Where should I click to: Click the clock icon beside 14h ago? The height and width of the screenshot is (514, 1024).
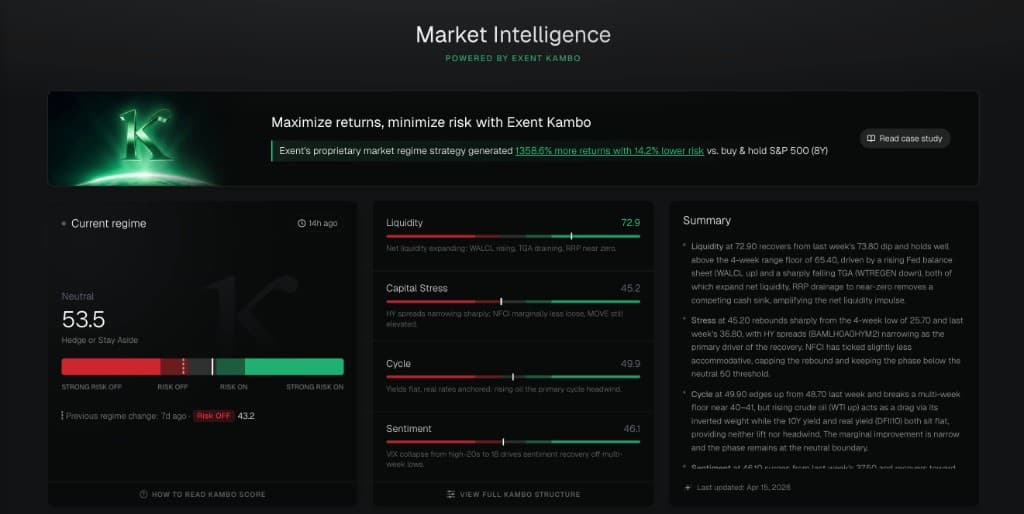302,223
